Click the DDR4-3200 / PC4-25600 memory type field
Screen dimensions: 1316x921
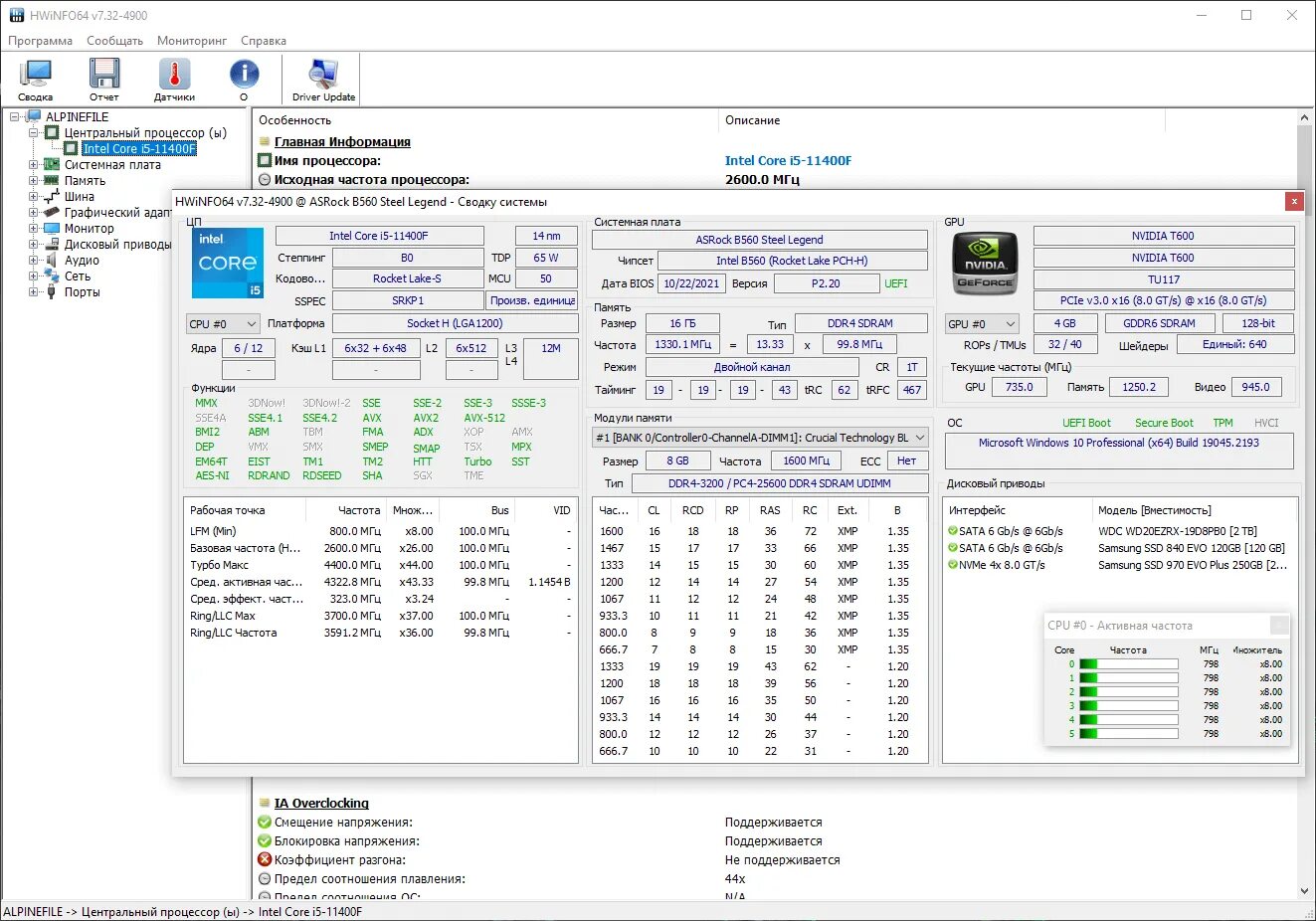[x=779, y=483]
